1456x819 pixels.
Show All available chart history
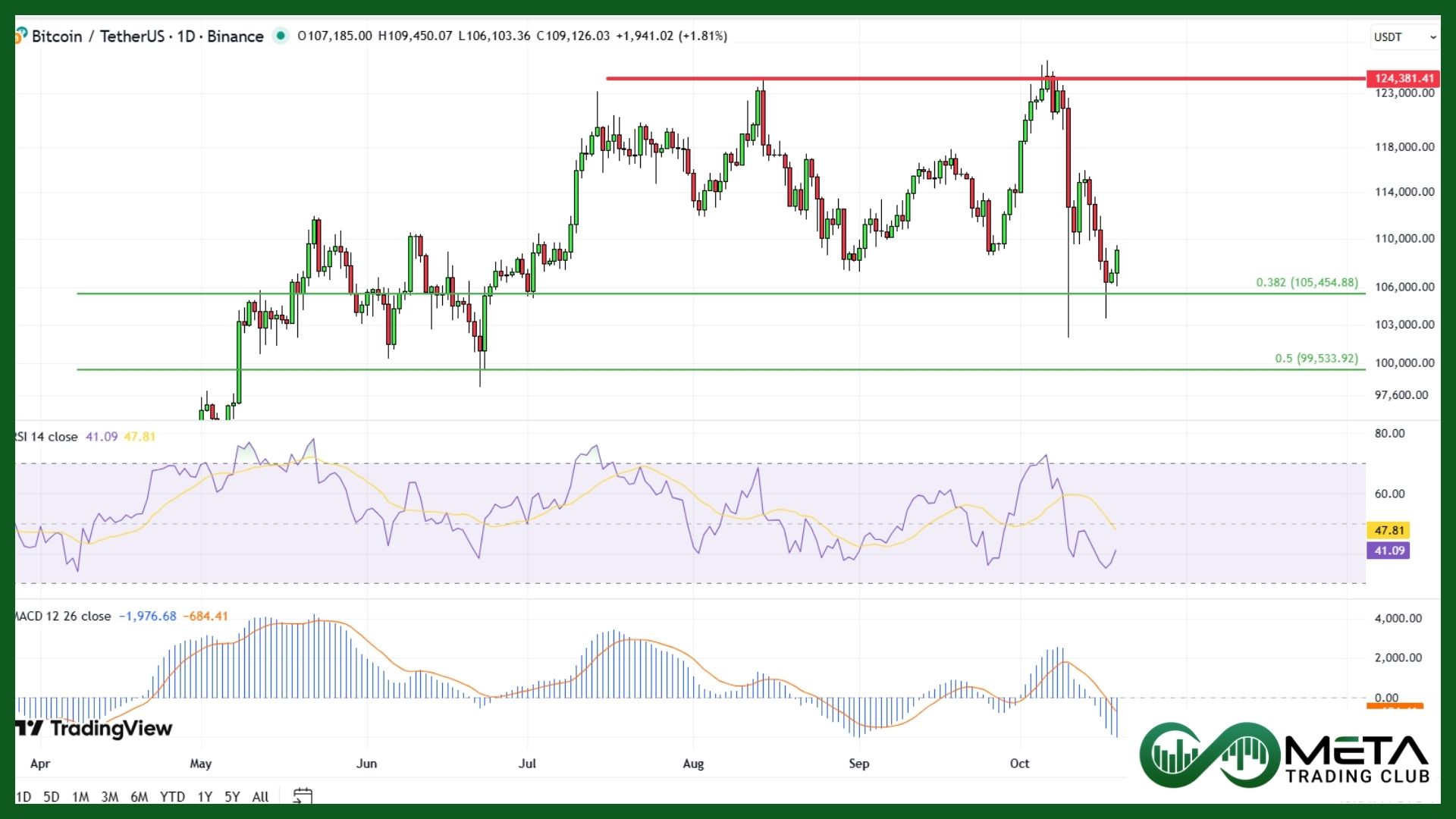pos(260,797)
